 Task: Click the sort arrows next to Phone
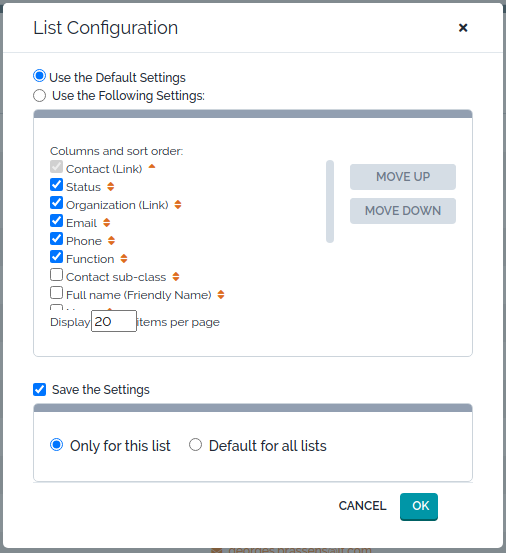[111, 241]
